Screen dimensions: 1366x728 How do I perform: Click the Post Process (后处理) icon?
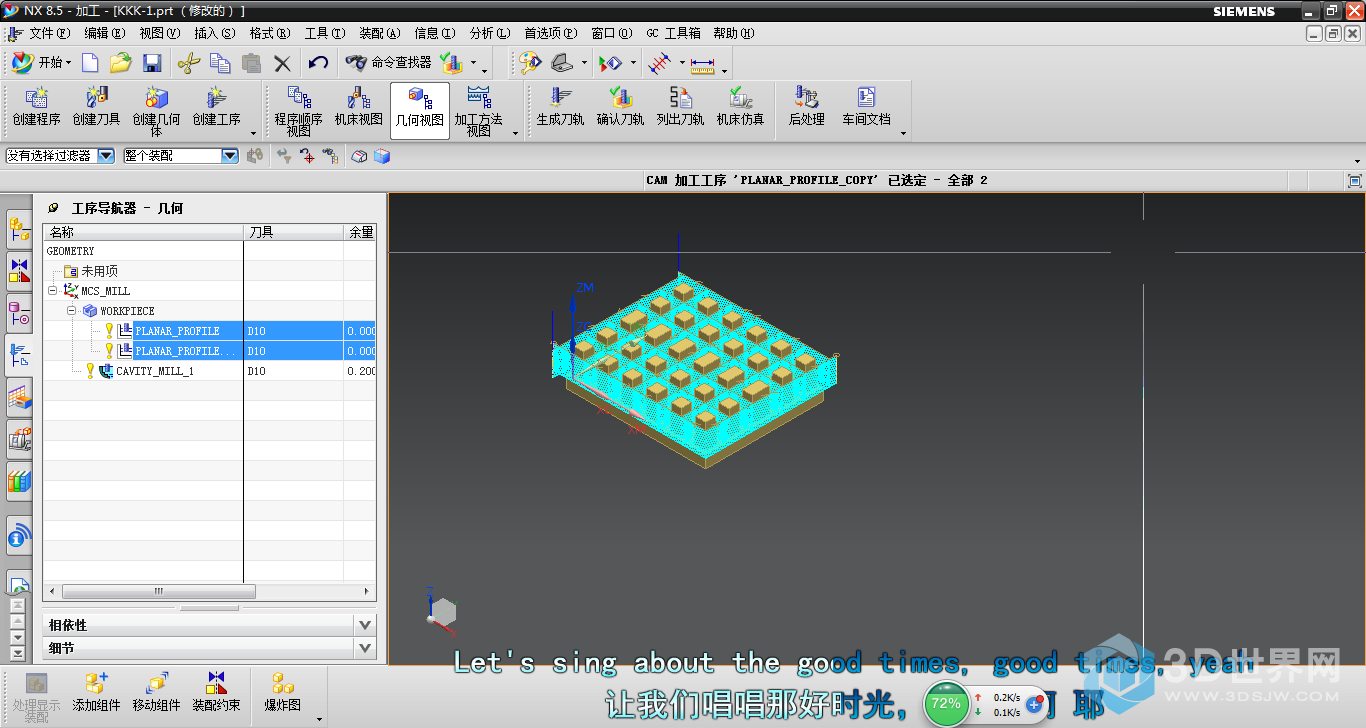tap(806, 106)
